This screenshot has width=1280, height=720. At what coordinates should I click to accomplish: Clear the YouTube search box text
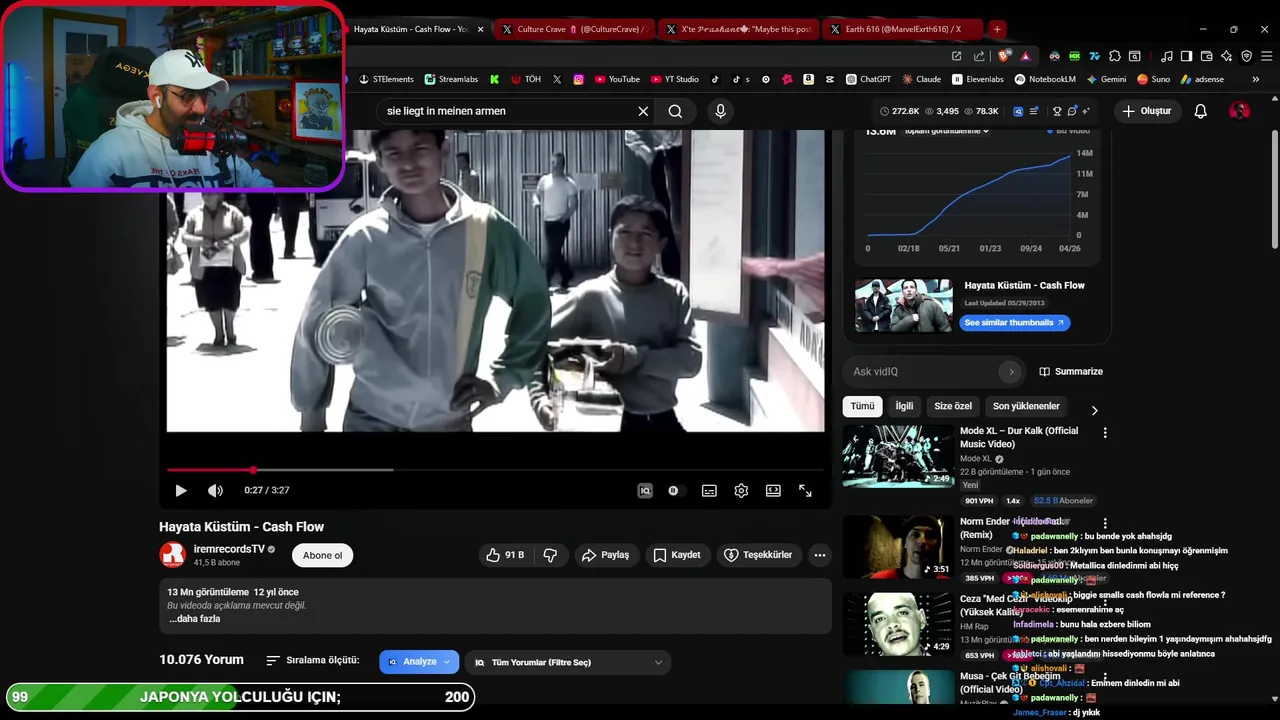pos(643,111)
